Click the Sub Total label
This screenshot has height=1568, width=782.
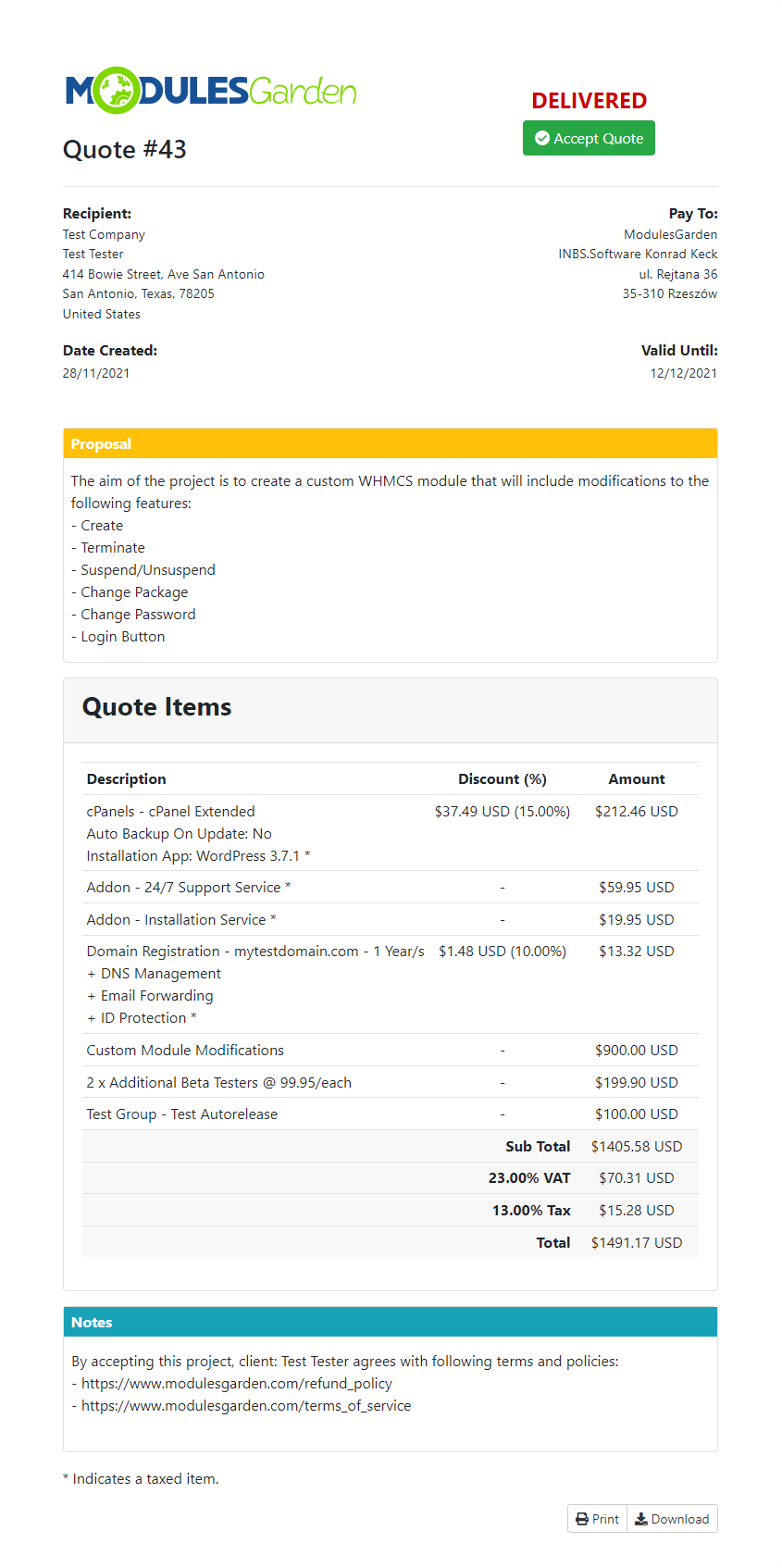pyautogui.click(x=538, y=1146)
